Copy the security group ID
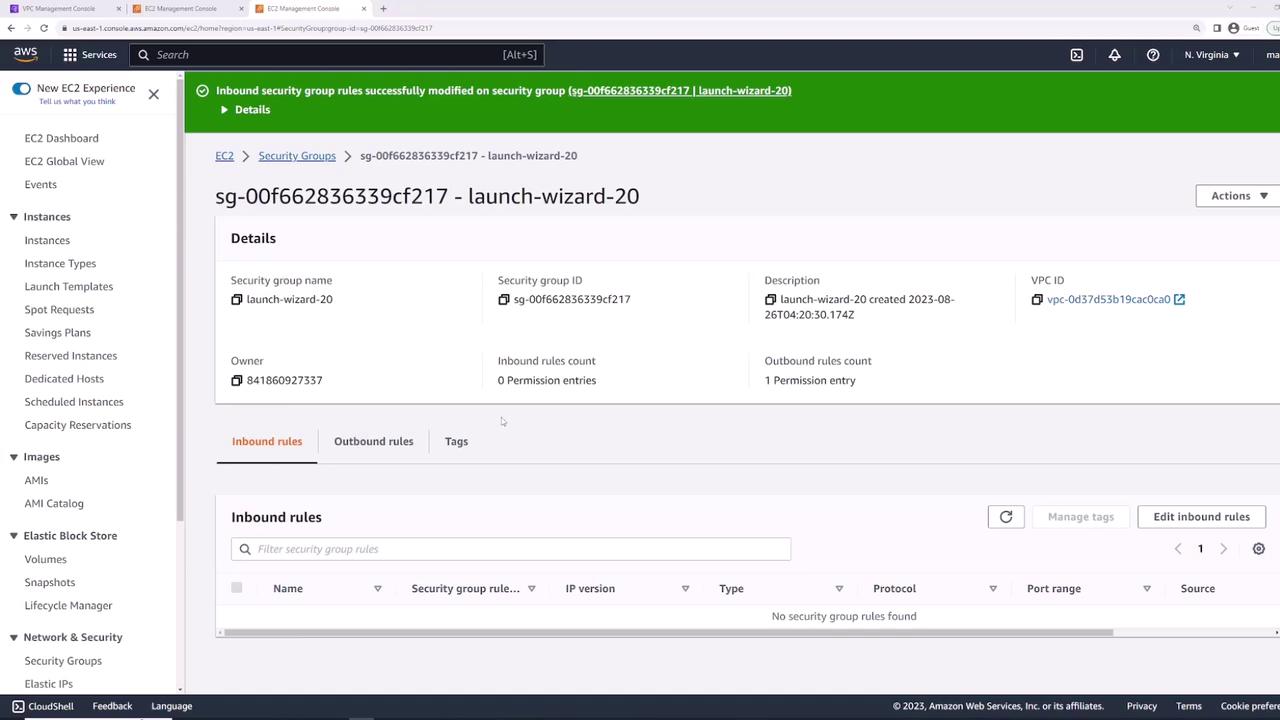 [504, 299]
